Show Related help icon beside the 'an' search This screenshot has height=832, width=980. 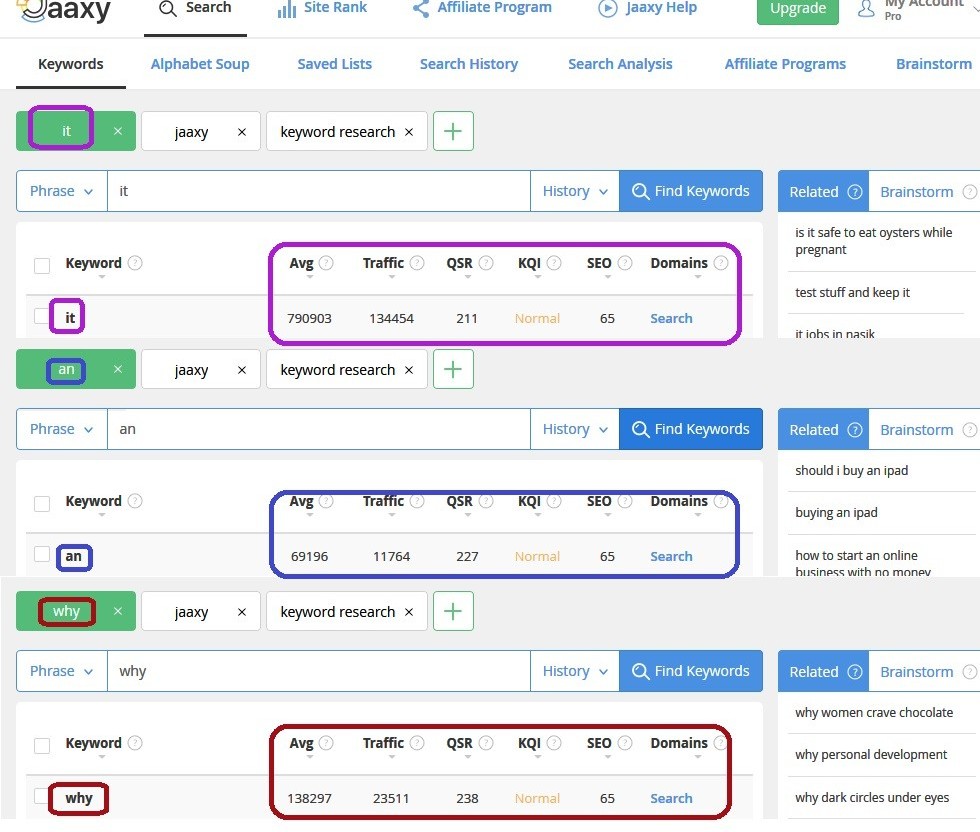[854, 430]
